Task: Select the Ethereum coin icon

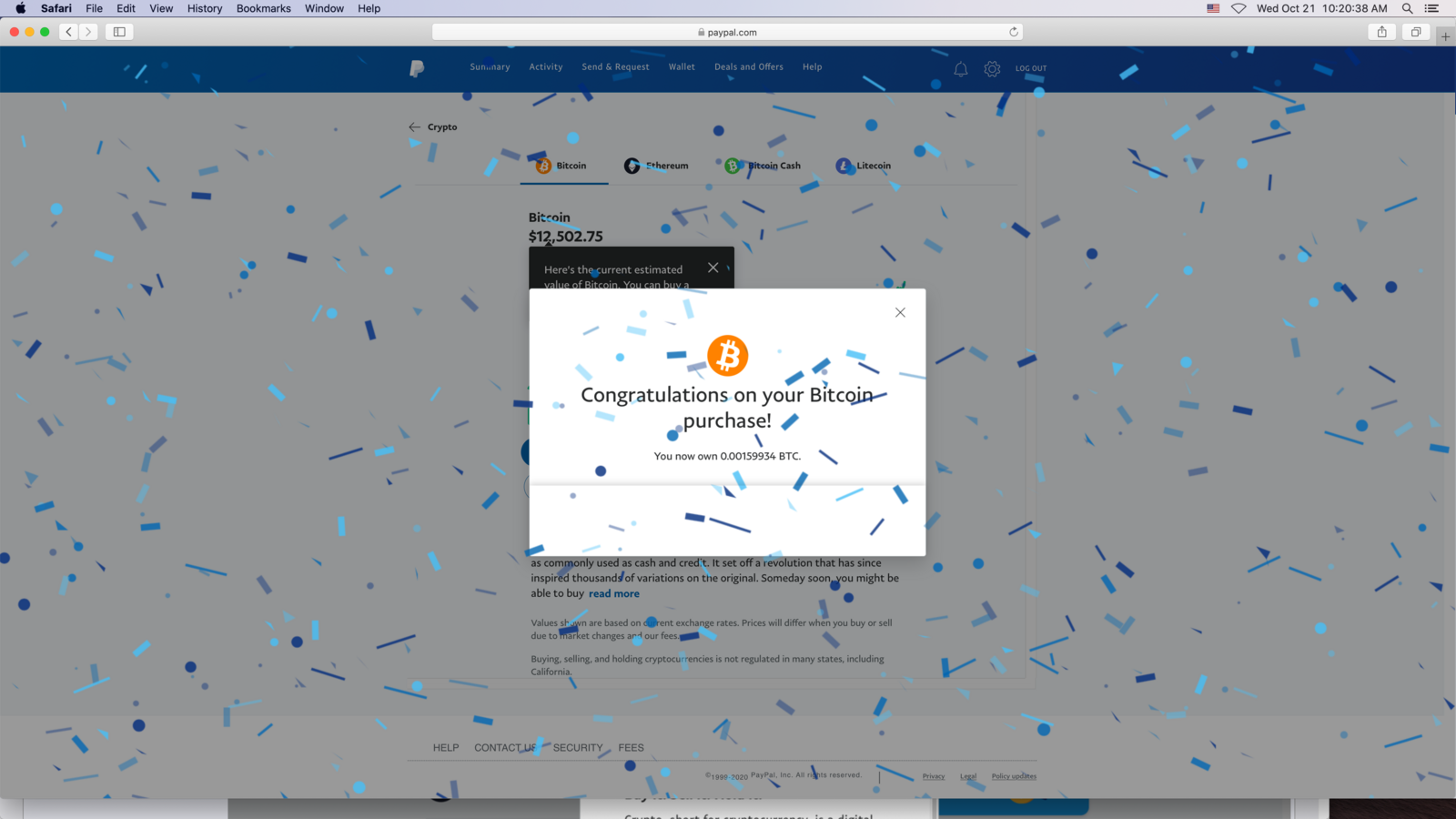Action: (x=632, y=166)
